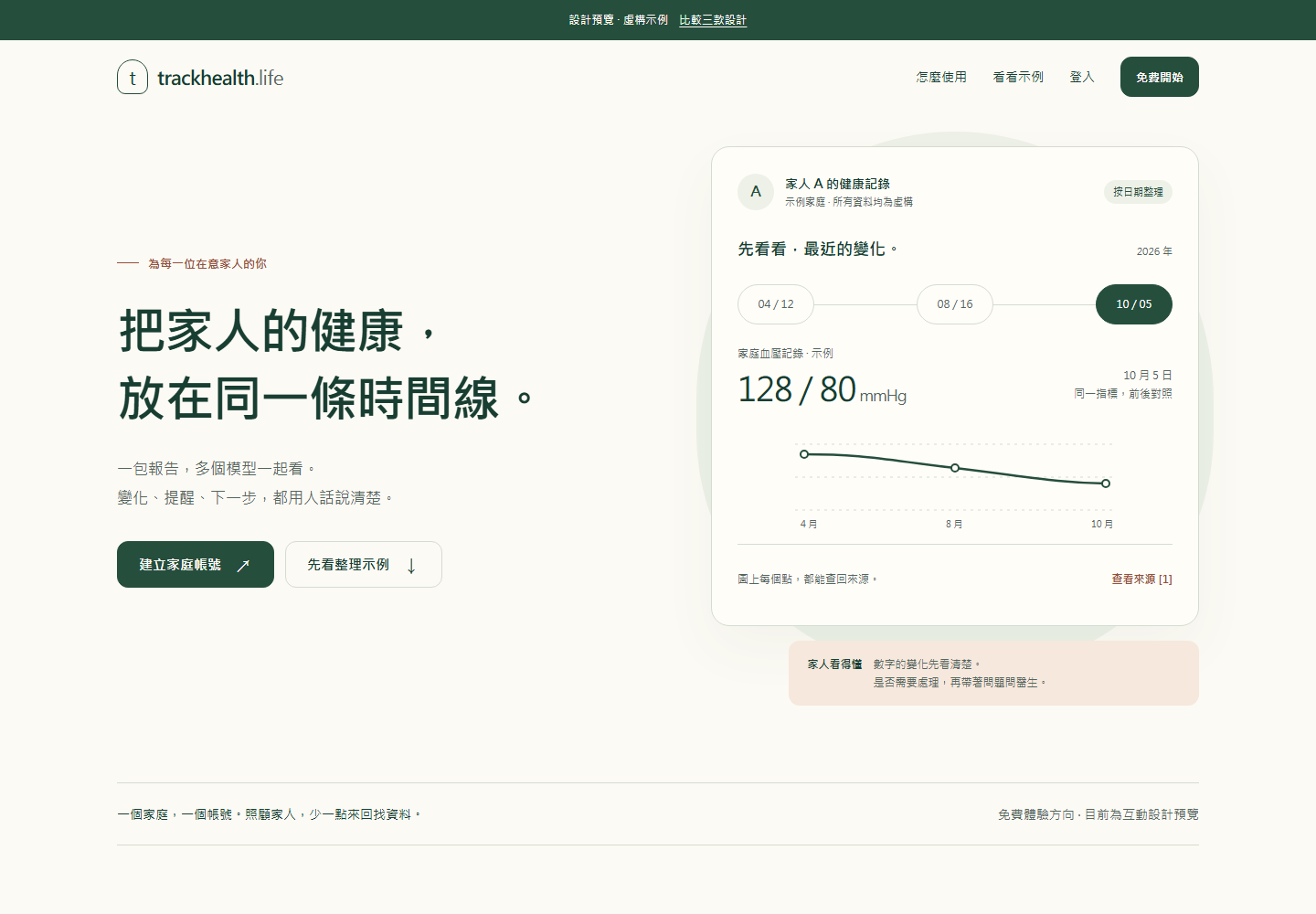The width and height of the screenshot is (1316, 914).
Task: Click the text 家人 A 的健康記錄
Action: pyautogui.click(x=838, y=184)
